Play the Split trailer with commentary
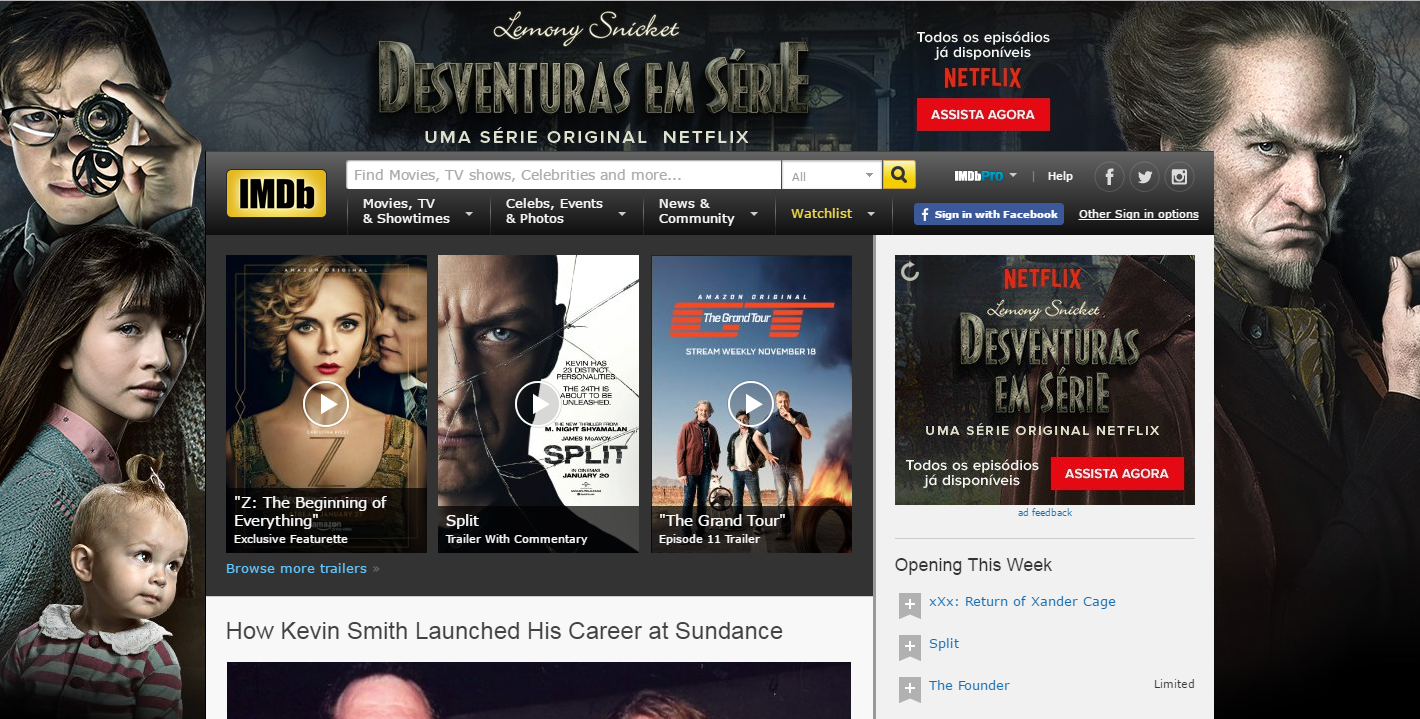1420x719 pixels. [x=538, y=404]
